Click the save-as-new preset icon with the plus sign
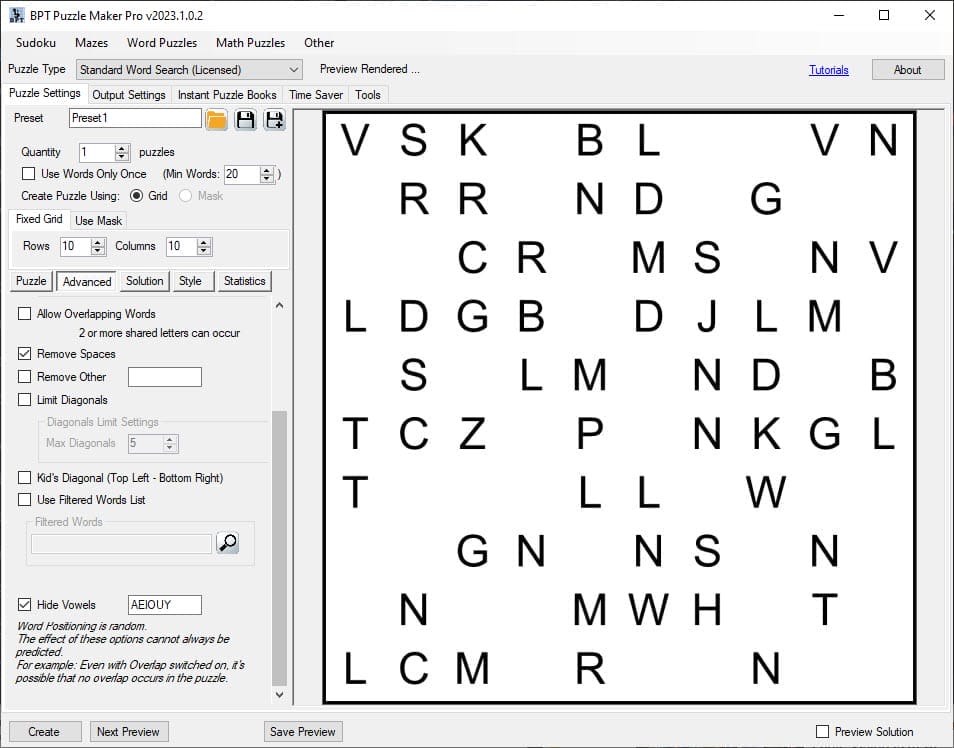The image size is (954, 748). (x=274, y=120)
